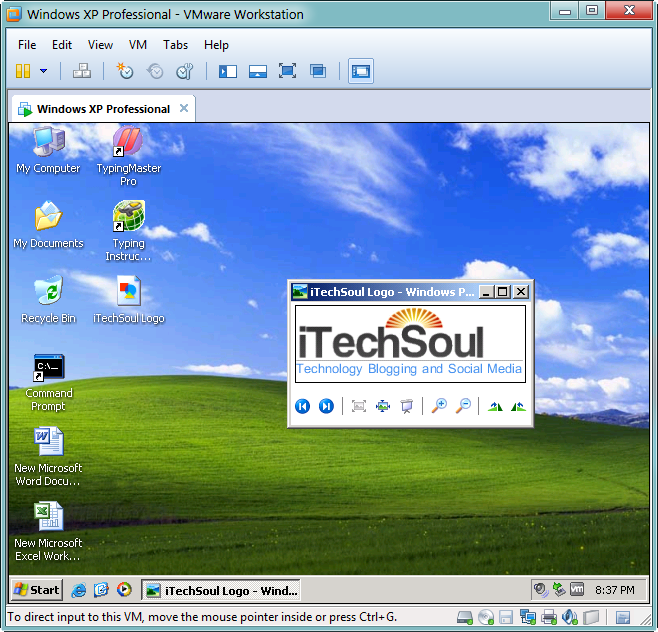Screen dimensions: 658x632
Task: Click the hard disk device status icon
Action: pyautogui.click(x=465, y=617)
